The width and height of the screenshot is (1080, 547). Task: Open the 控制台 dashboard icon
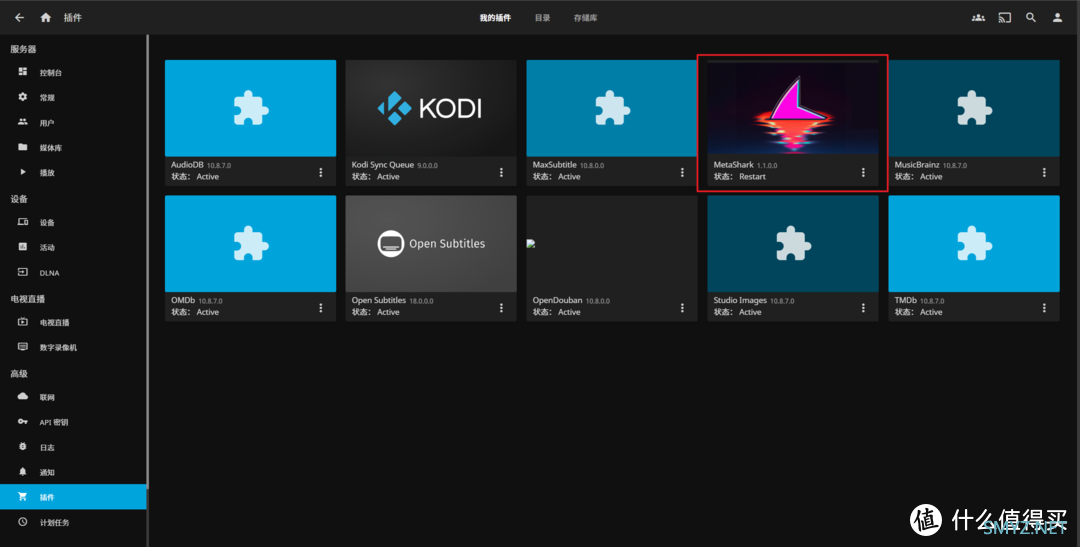[x=23, y=72]
